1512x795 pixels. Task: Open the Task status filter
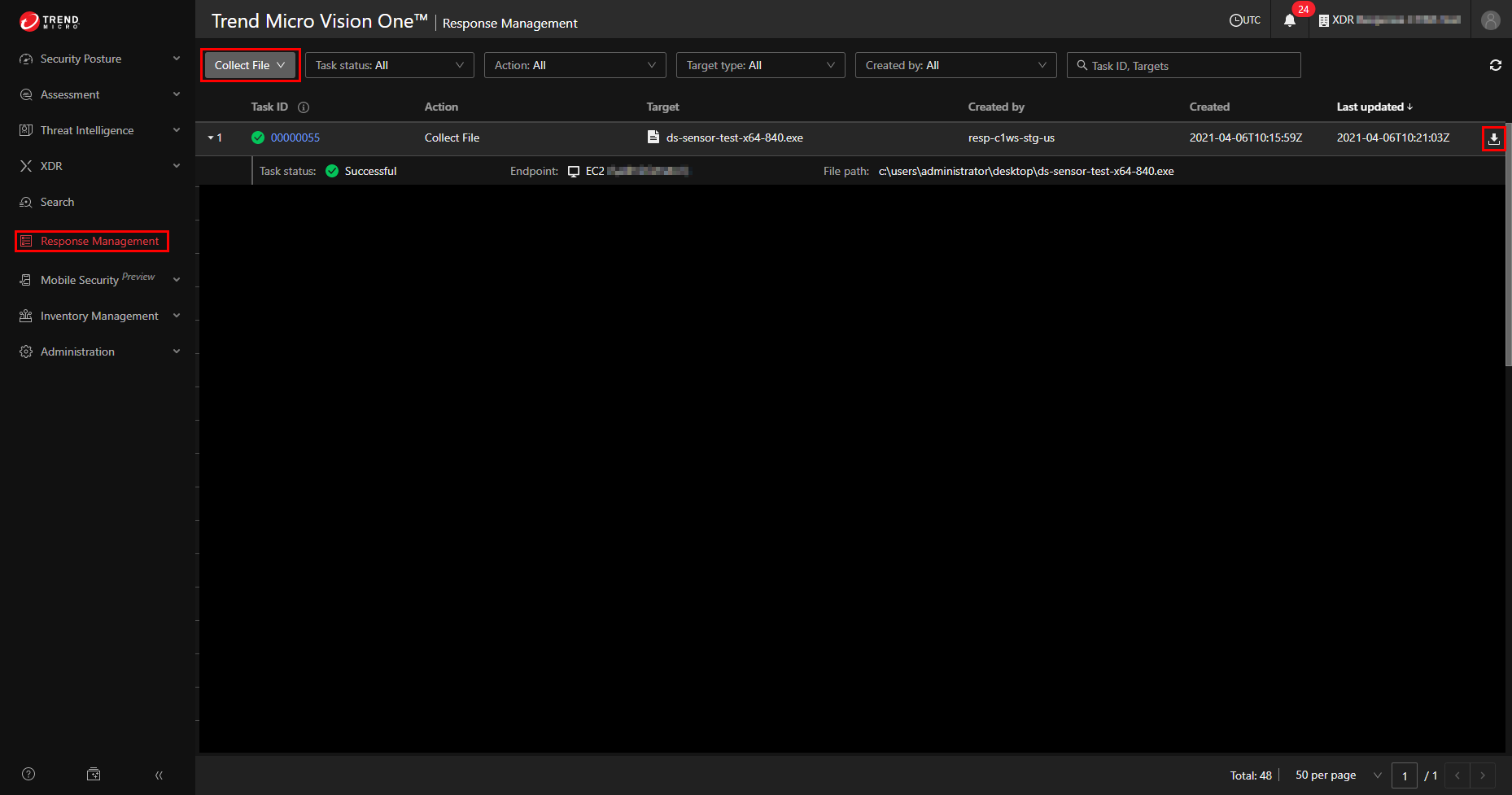[389, 65]
